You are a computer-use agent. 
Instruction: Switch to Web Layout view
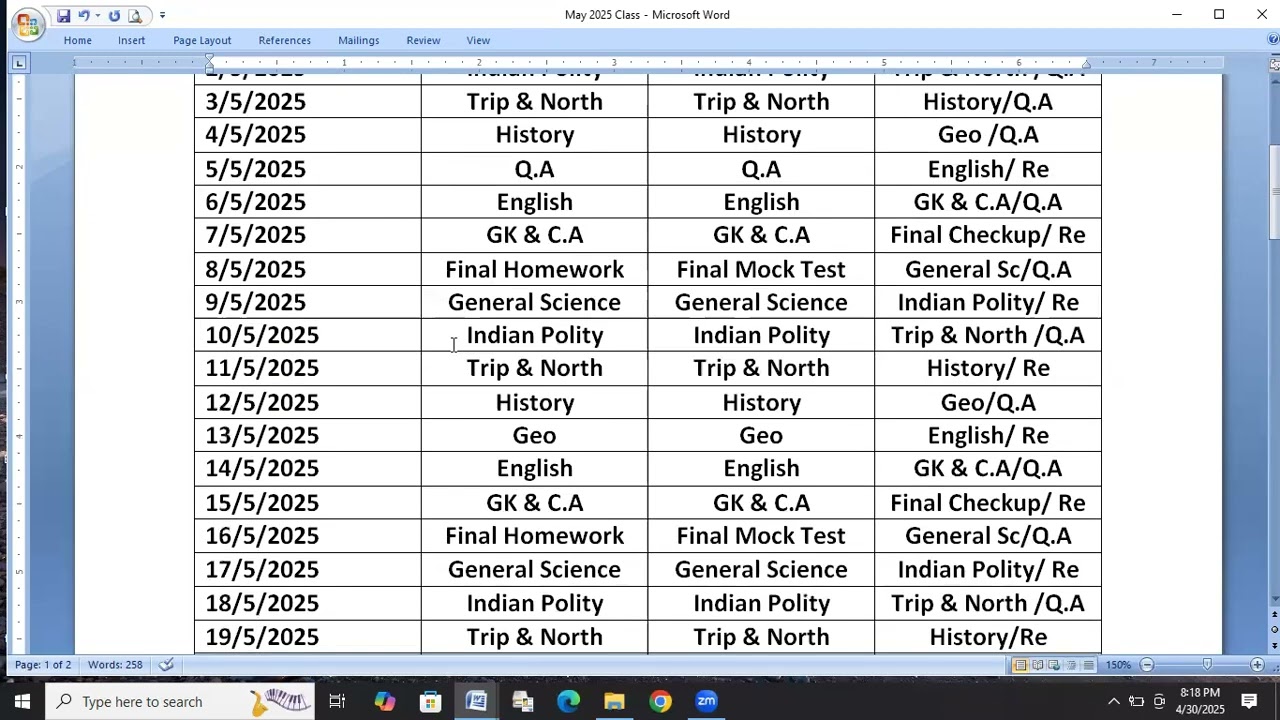[1054, 665]
